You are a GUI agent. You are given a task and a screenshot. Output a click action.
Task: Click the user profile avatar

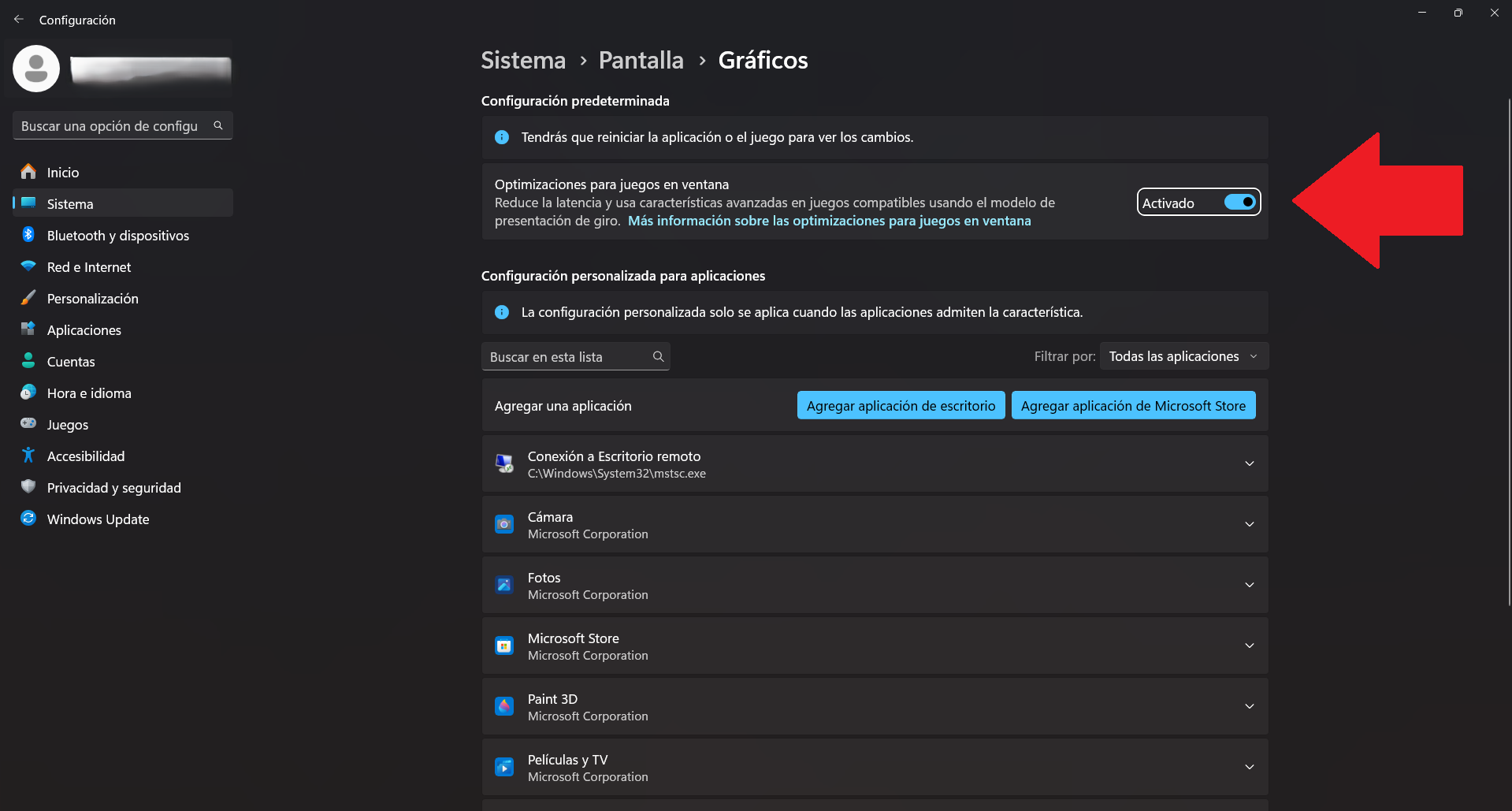pos(36,69)
